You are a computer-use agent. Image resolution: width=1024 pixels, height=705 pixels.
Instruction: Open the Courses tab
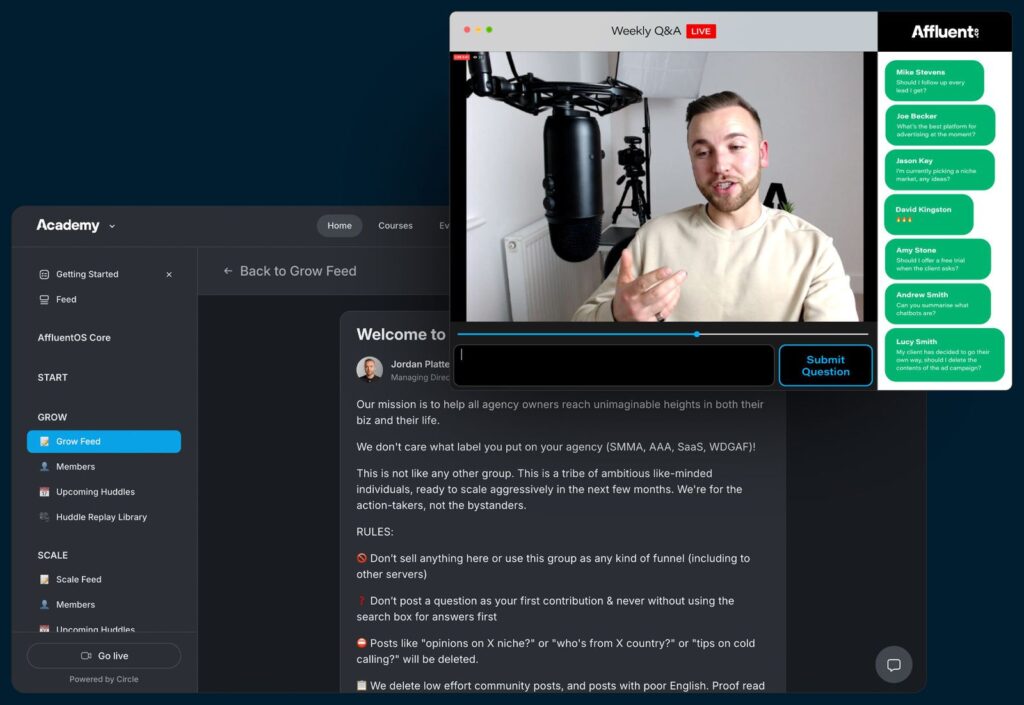(395, 225)
